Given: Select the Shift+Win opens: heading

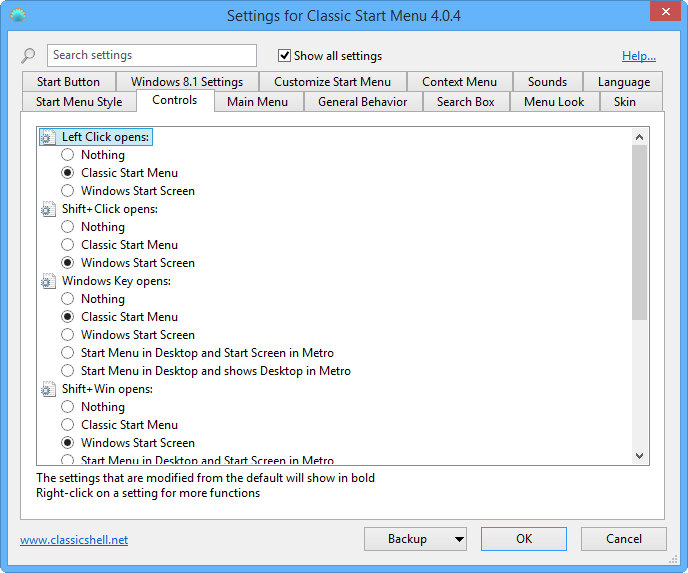Looking at the screenshot, I should point(107,389).
